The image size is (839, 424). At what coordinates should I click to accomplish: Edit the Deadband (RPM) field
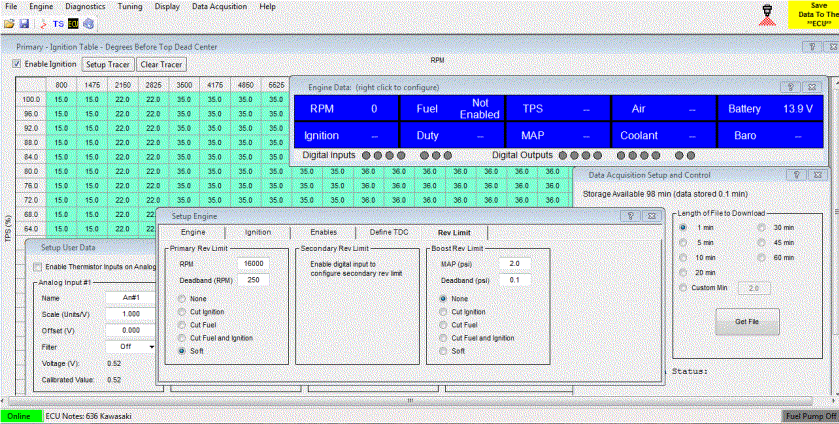pyautogui.click(x=253, y=279)
